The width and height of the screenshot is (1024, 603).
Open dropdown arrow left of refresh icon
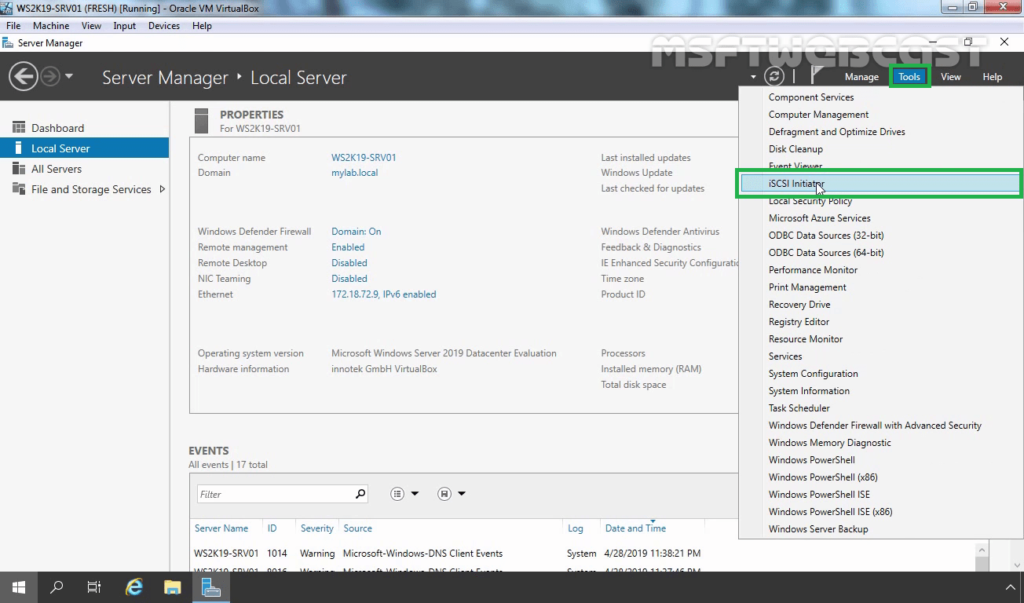(x=753, y=77)
